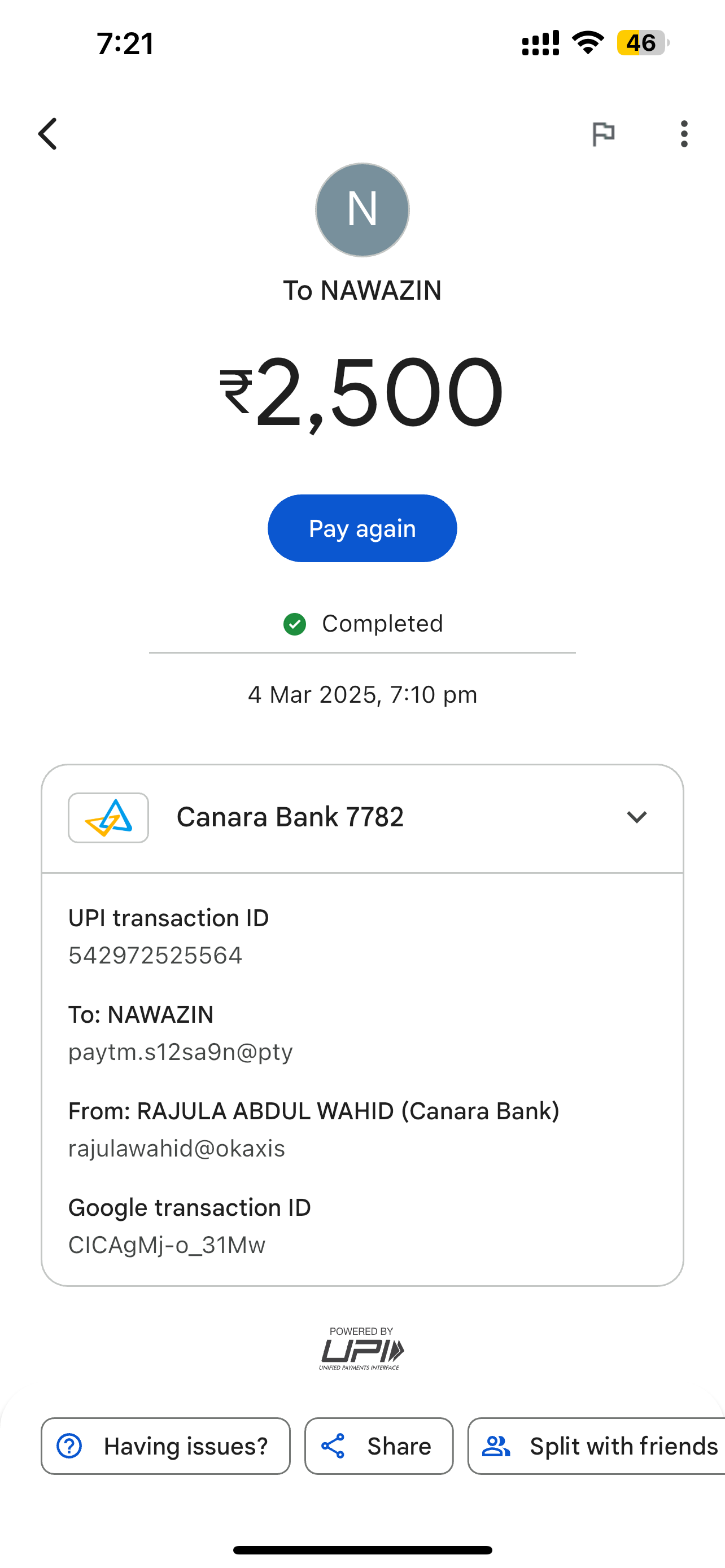
Task: Tap the flag report icon
Action: pyautogui.click(x=603, y=134)
